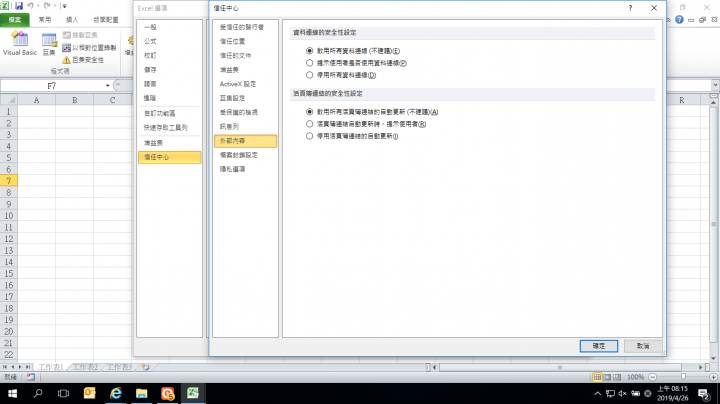Viewport: 720px width, 404px height.
Task: Click Excel application icon at top-left
Action: (5, 6)
